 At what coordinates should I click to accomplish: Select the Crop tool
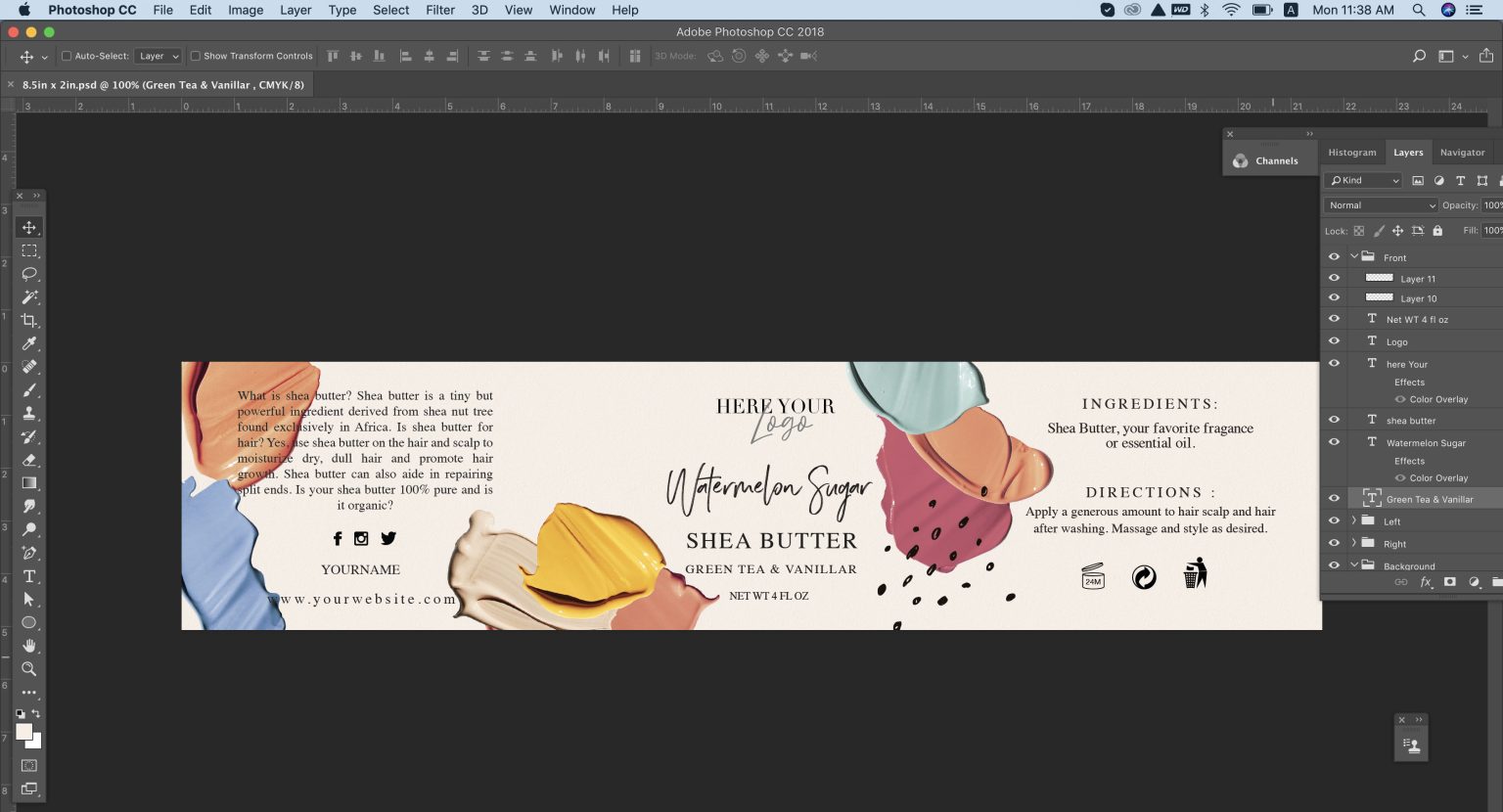point(28,320)
